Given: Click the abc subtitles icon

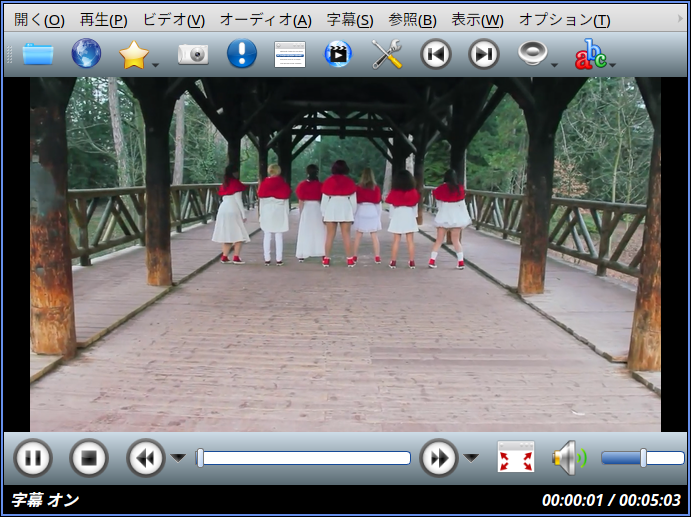Looking at the screenshot, I should (591, 54).
